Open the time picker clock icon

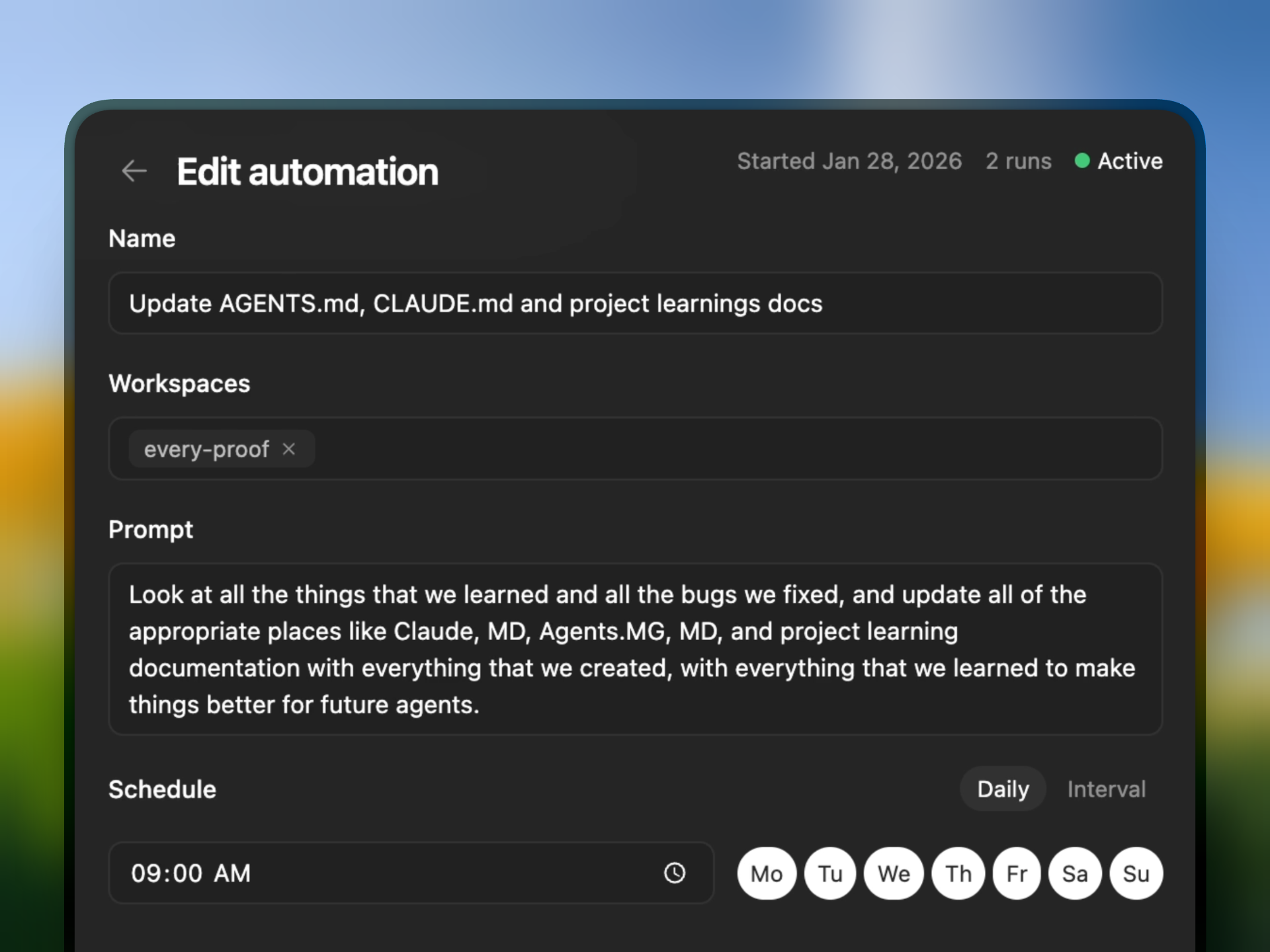(674, 873)
